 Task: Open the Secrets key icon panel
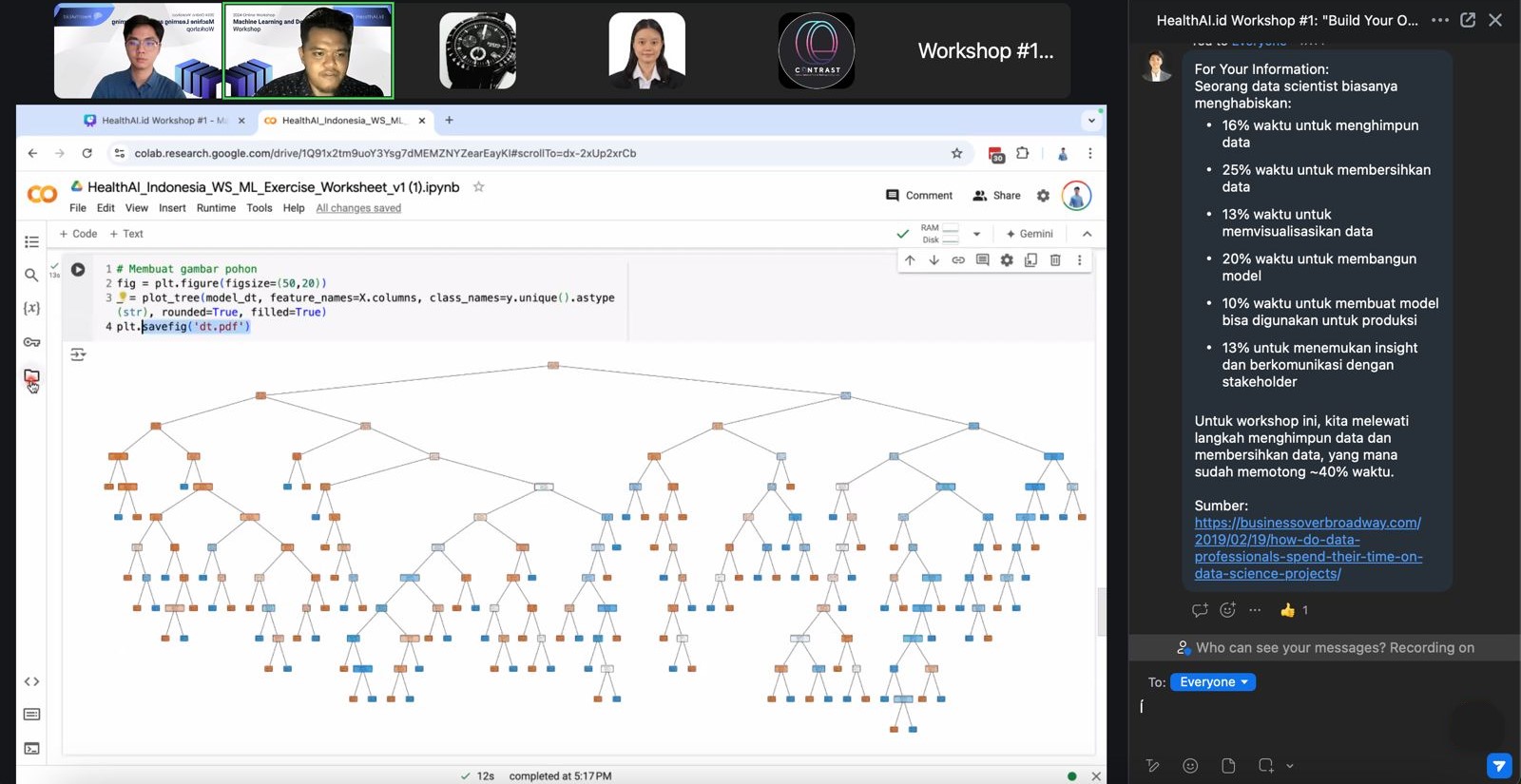pos(31,342)
